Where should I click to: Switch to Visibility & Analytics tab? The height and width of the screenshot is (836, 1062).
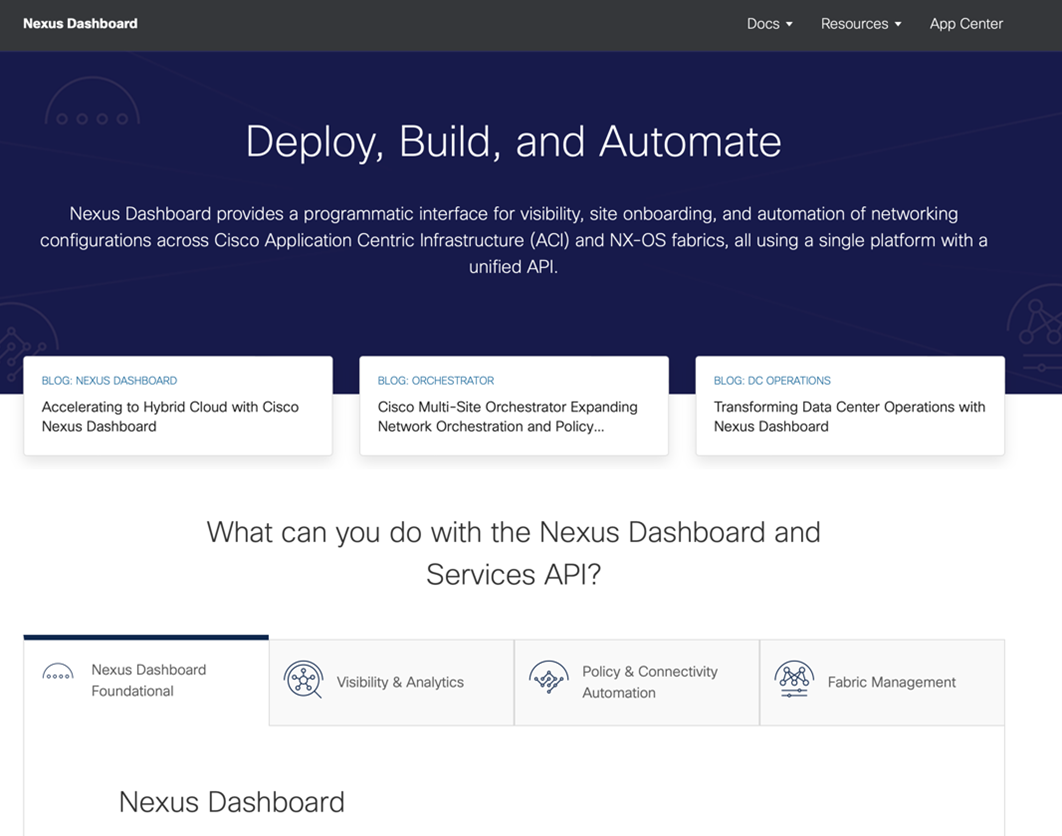(x=400, y=682)
